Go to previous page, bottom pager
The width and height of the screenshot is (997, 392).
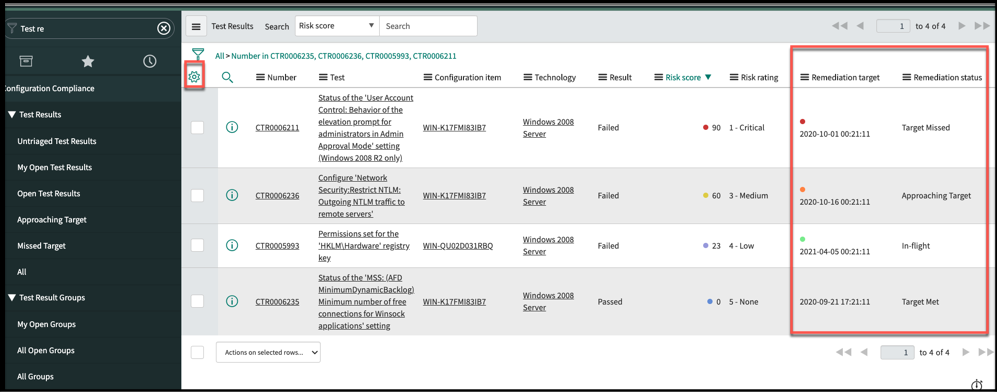tap(864, 352)
